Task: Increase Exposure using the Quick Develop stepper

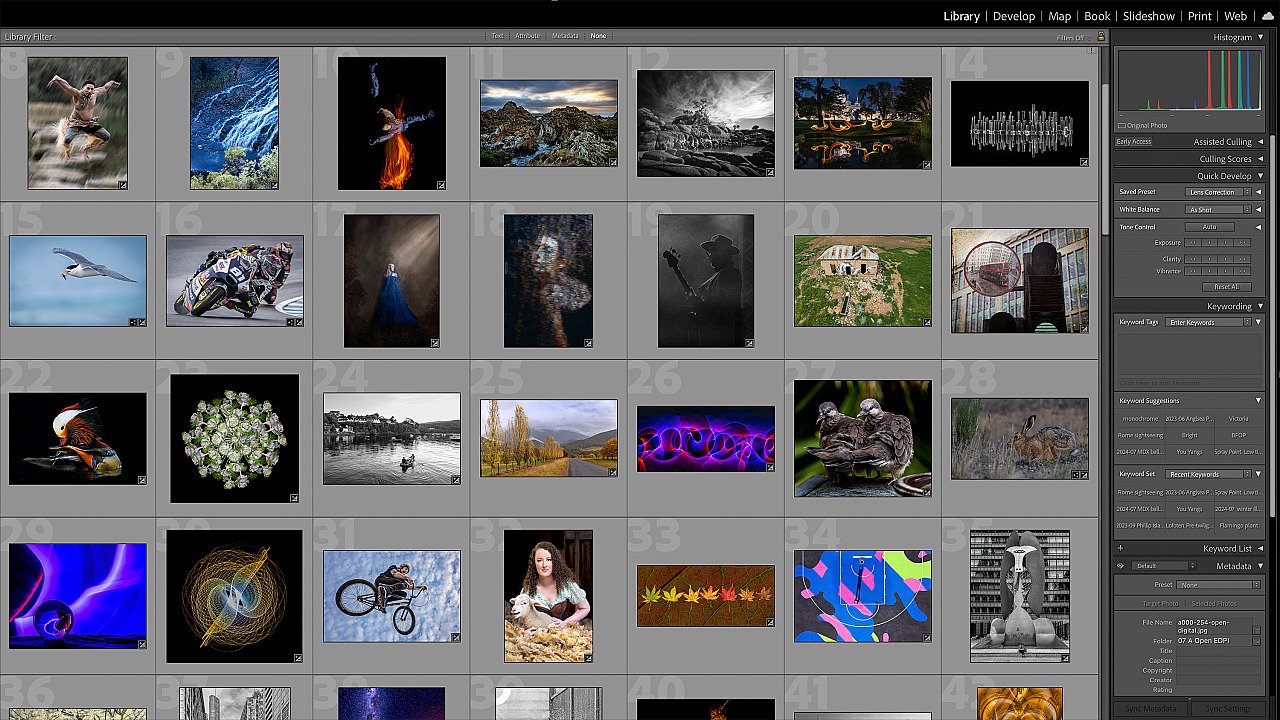Action: pyautogui.click(x=1225, y=242)
